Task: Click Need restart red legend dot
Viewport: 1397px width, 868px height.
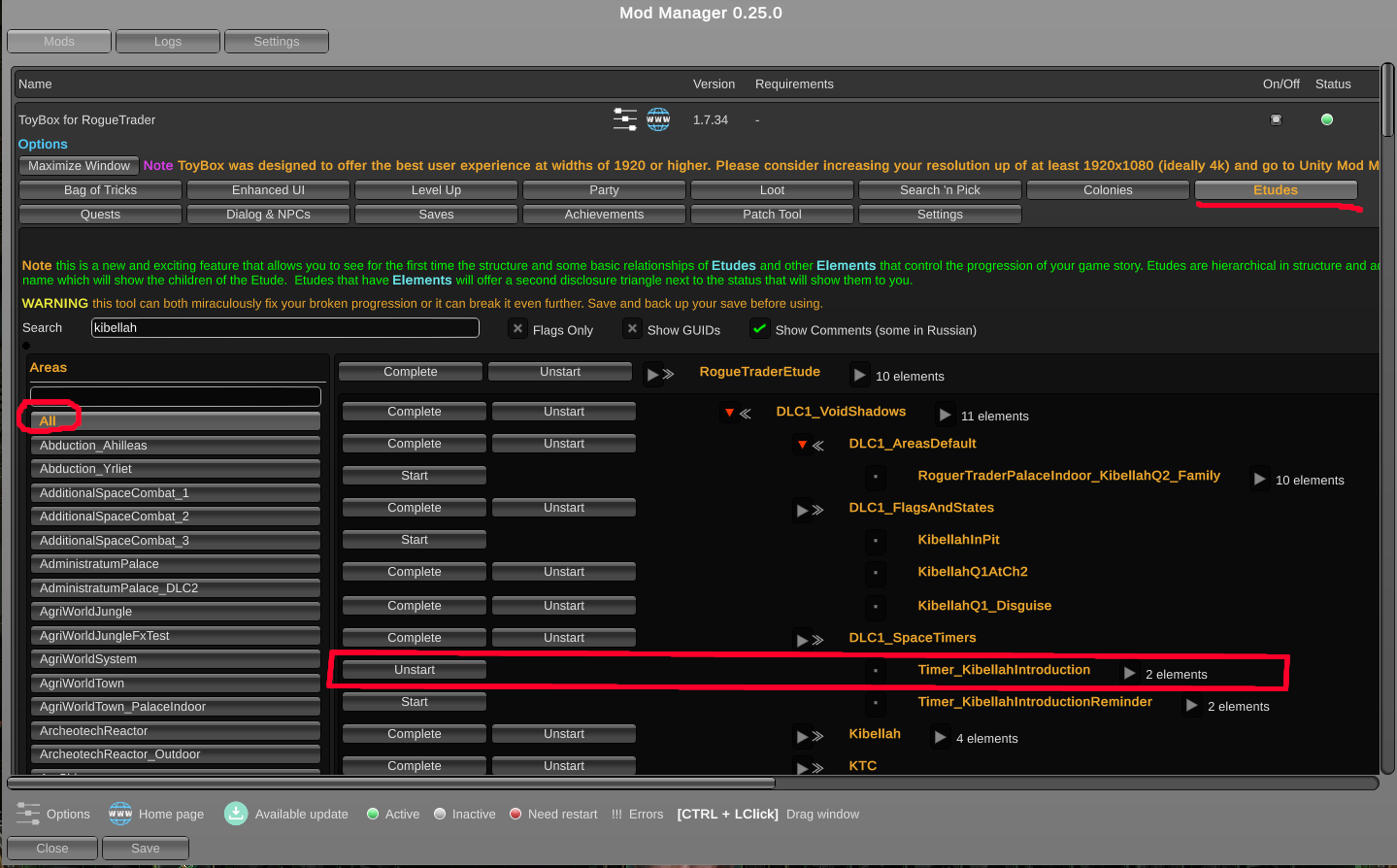Action: pyautogui.click(x=516, y=814)
